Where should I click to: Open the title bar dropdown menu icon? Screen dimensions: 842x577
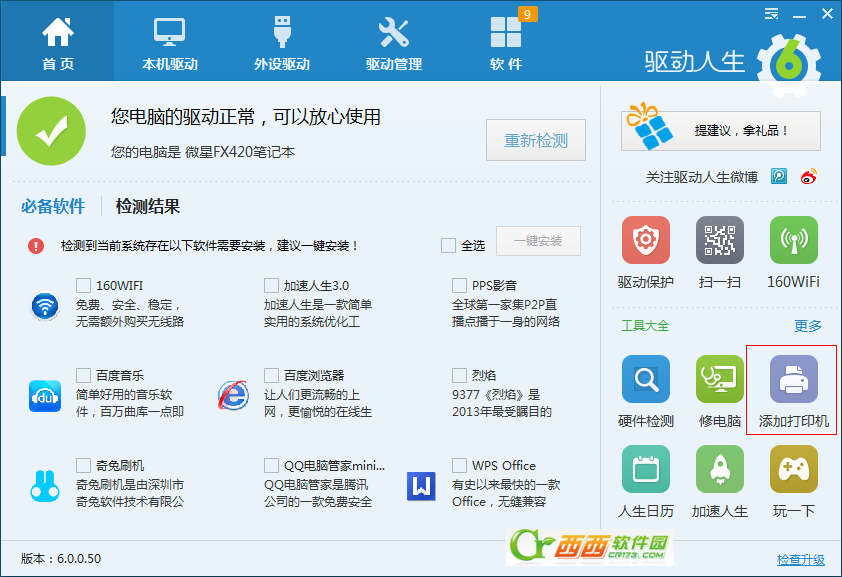pyautogui.click(x=772, y=14)
